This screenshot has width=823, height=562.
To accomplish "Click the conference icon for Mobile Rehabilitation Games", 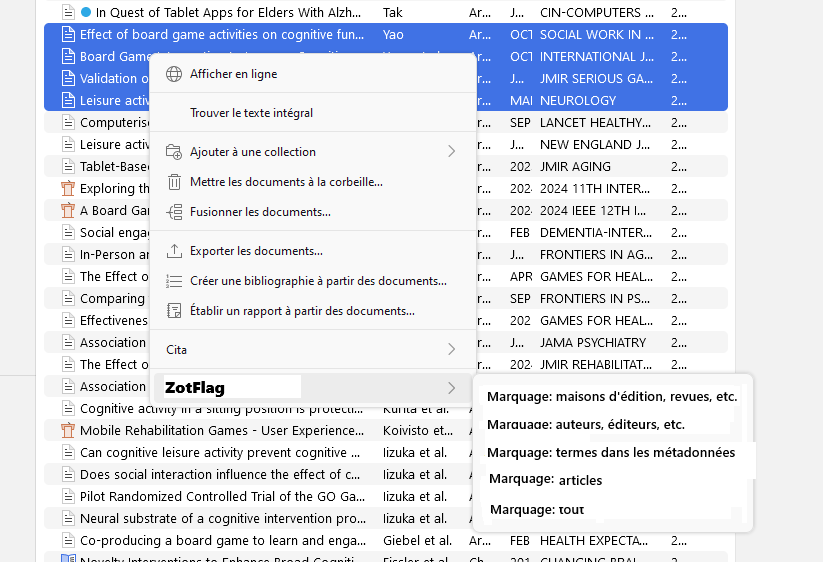I will pyautogui.click(x=68, y=430).
